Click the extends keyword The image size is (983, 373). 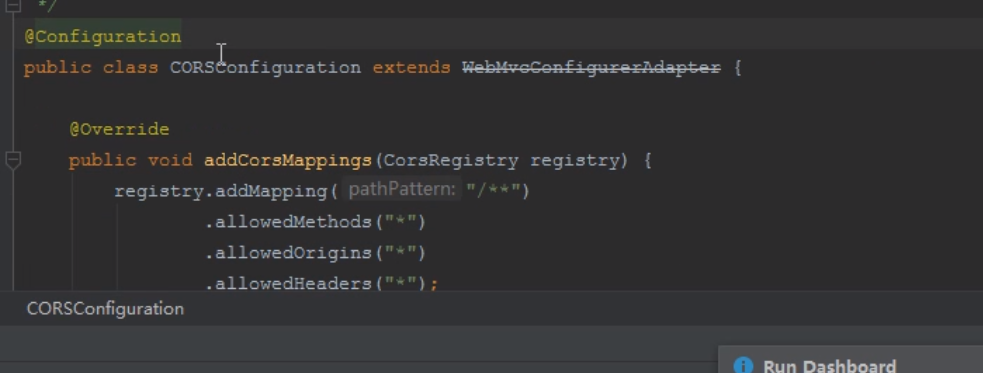(411, 67)
